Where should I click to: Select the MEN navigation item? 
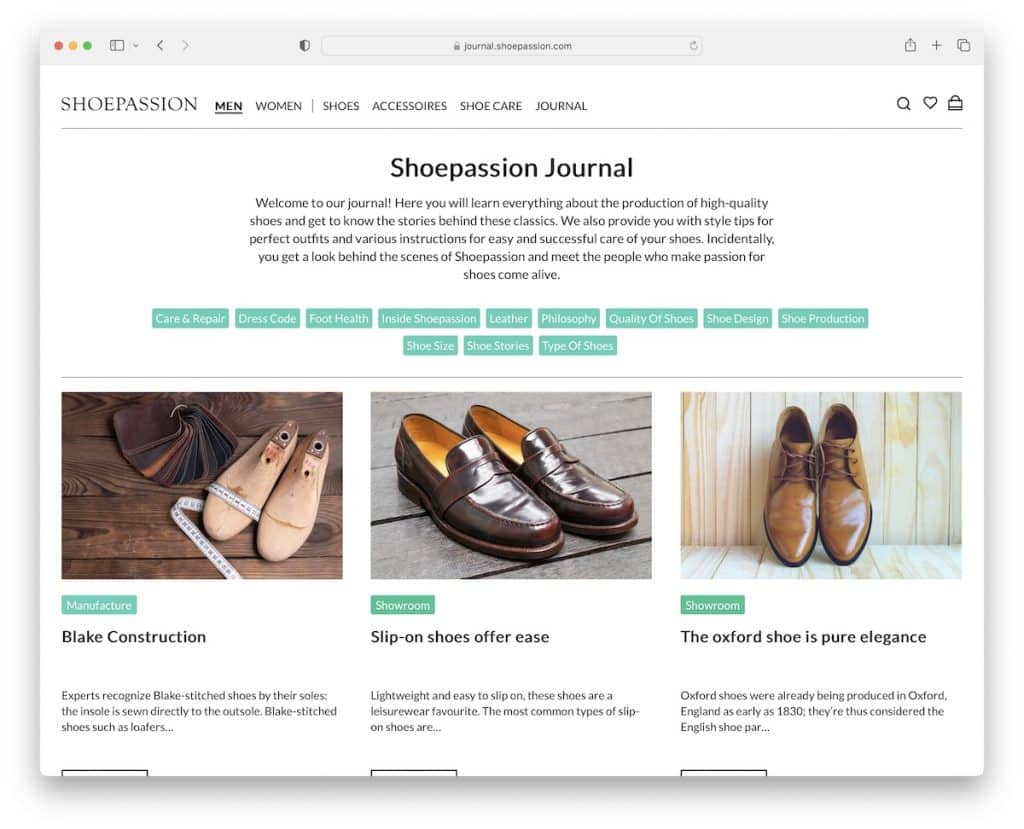pyautogui.click(x=229, y=106)
